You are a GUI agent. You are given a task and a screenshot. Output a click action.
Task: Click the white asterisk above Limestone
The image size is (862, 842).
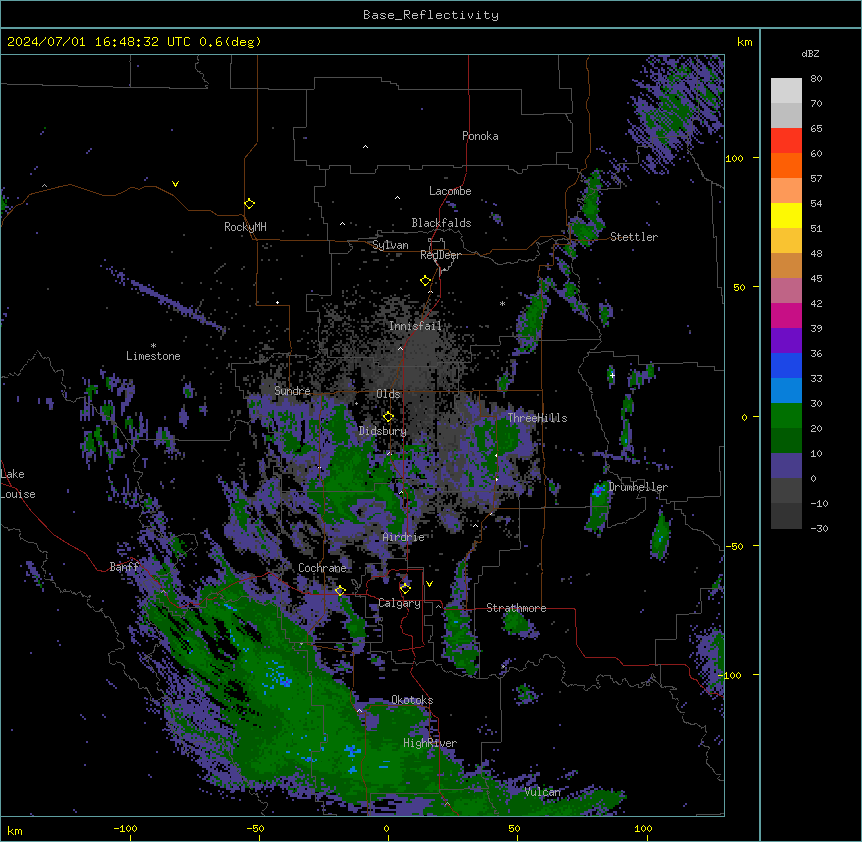pos(153,346)
